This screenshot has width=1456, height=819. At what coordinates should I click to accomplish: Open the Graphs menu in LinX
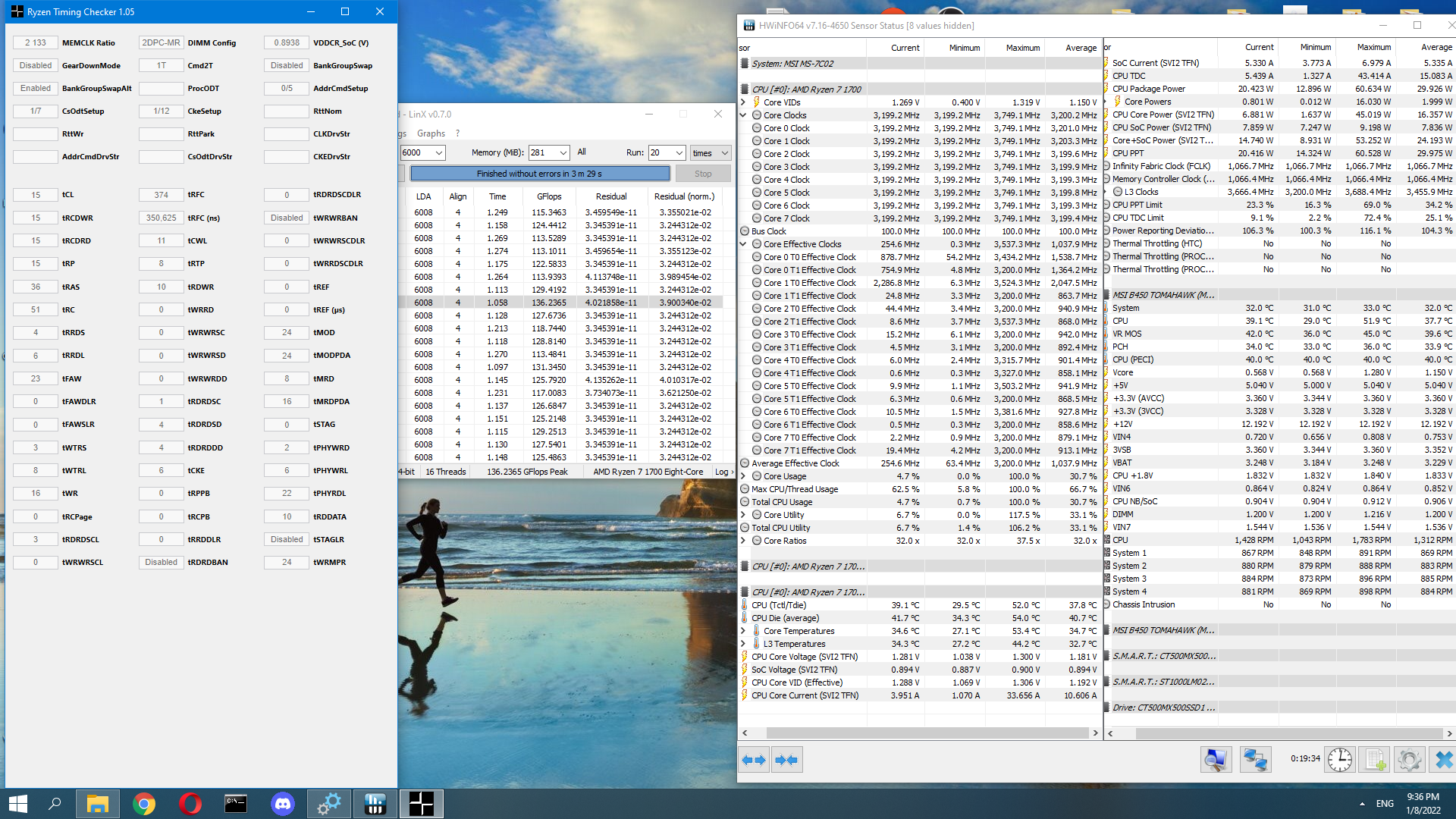431,133
